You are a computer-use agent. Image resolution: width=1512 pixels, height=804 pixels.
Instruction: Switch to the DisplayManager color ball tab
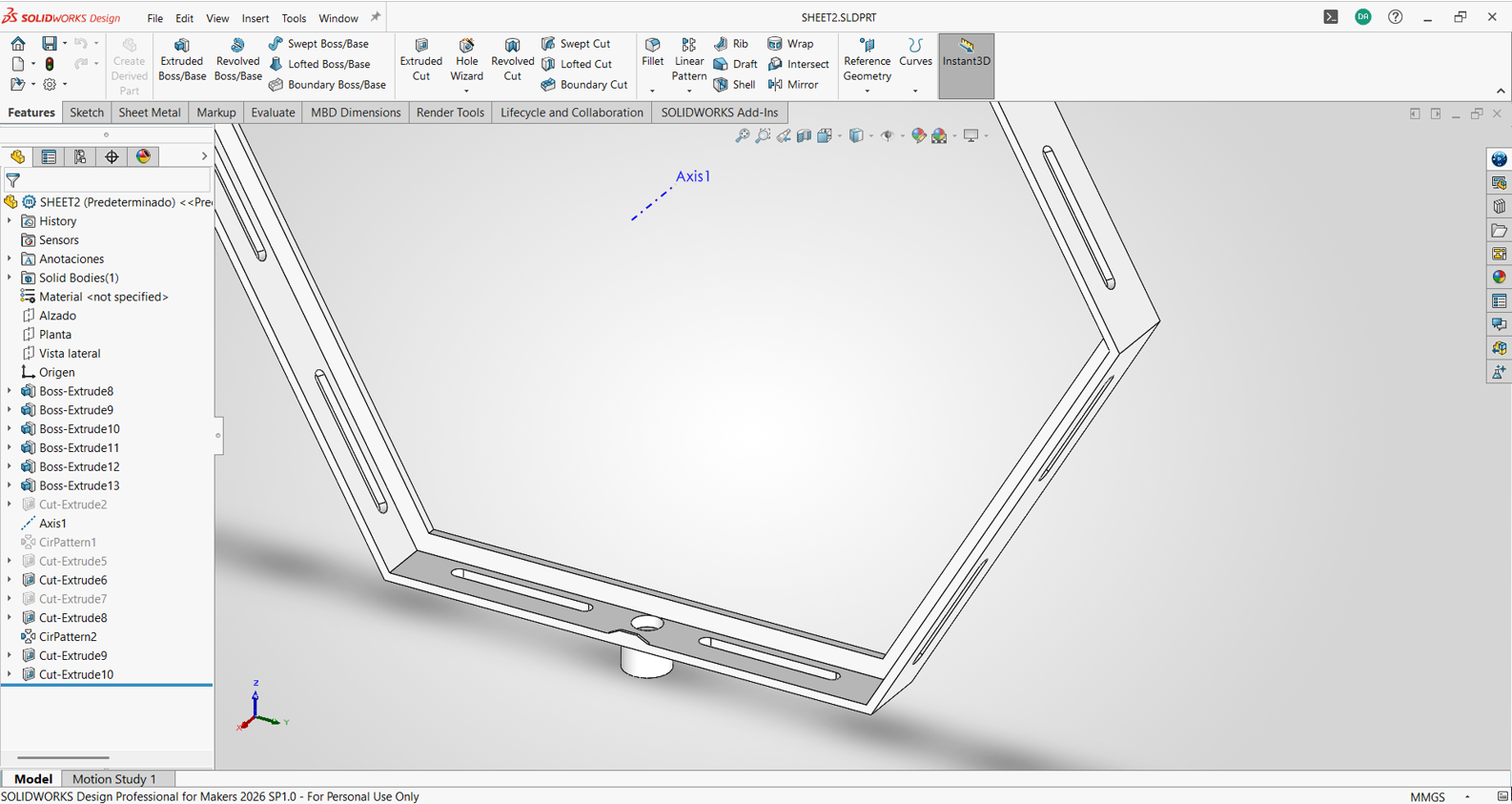143,156
